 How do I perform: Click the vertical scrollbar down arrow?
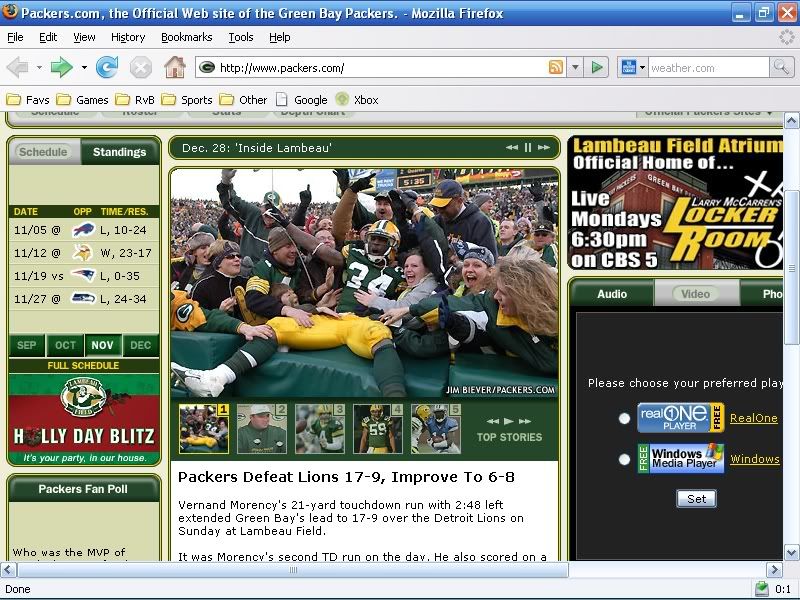791,552
